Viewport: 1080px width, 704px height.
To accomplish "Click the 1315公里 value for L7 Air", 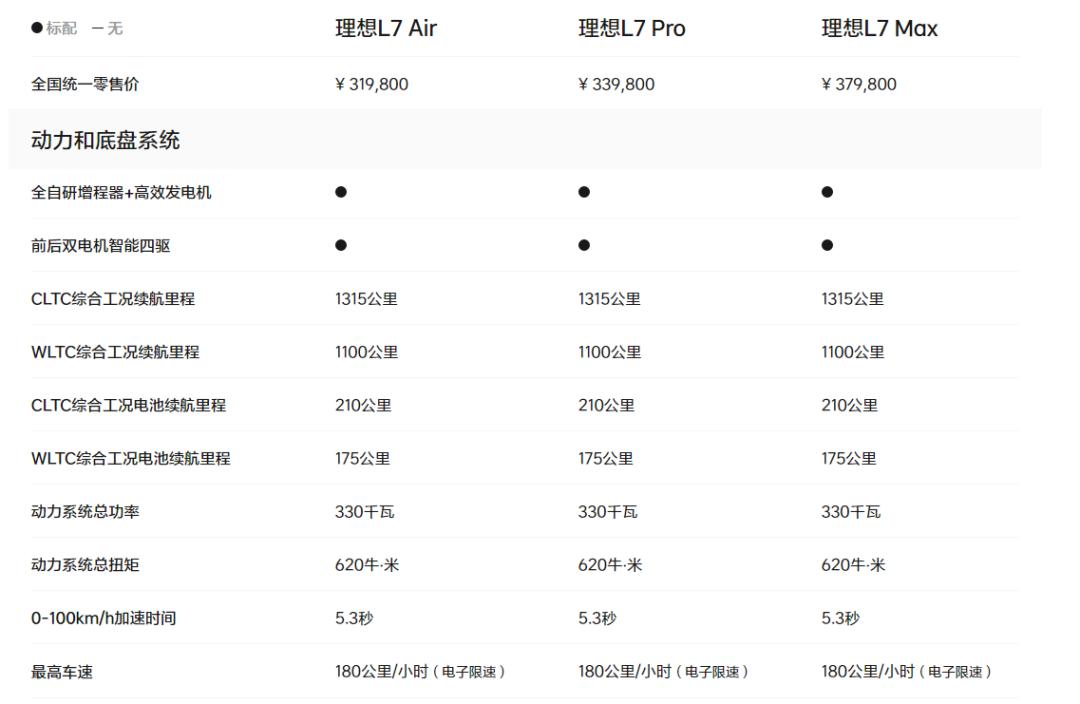I will click(366, 299).
